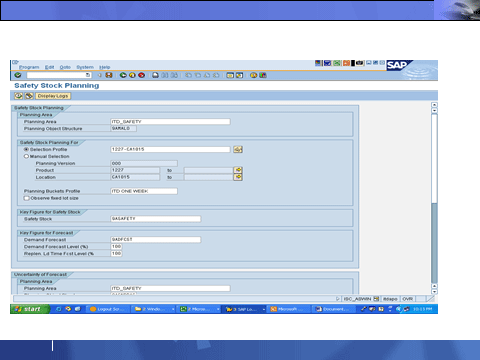Switch to Logout Scr... taskbar window
Screen dimensions: 480x360
pyautogui.click(x=108, y=309)
